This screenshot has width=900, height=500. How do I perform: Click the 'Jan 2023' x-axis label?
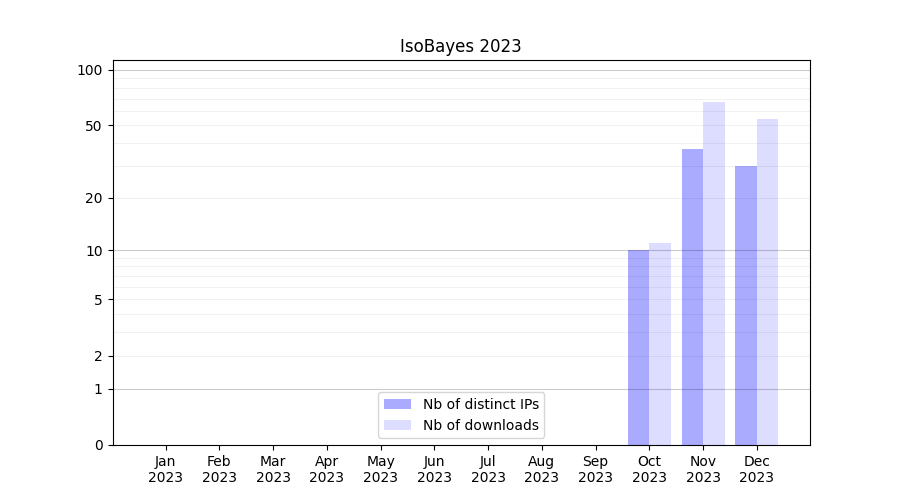click(x=165, y=469)
